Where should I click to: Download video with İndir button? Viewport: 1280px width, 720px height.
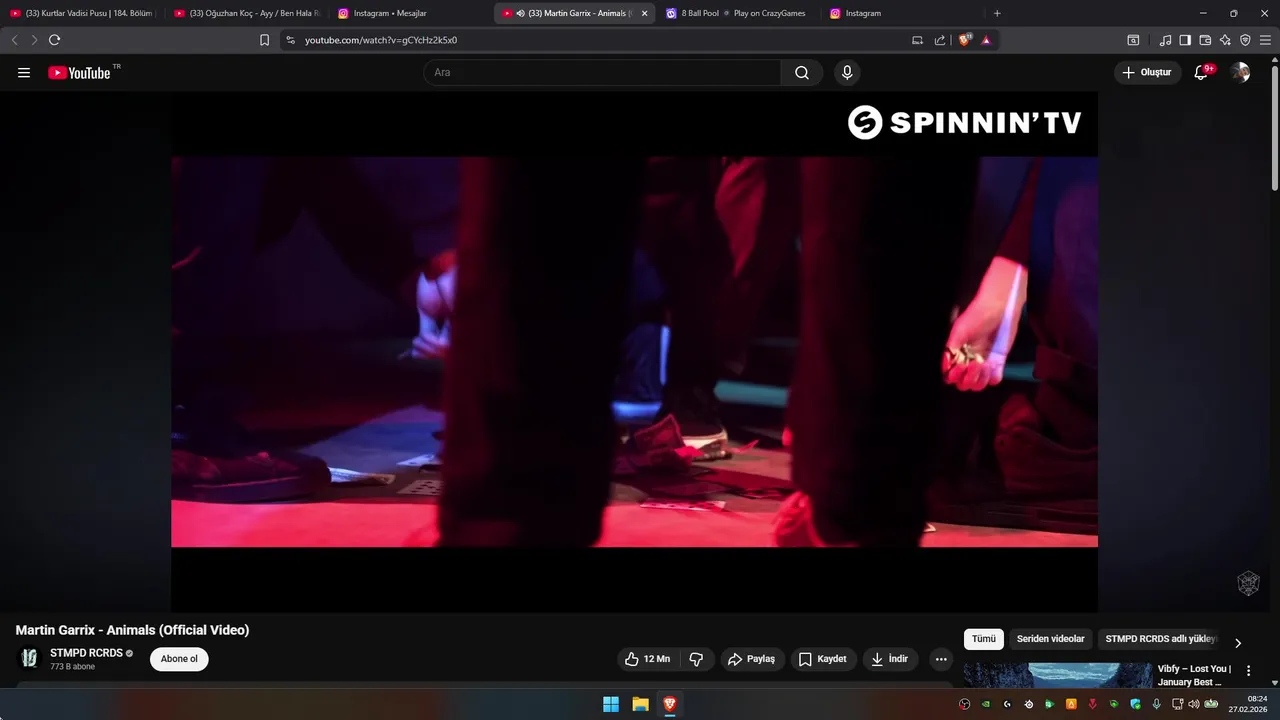point(890,659)
